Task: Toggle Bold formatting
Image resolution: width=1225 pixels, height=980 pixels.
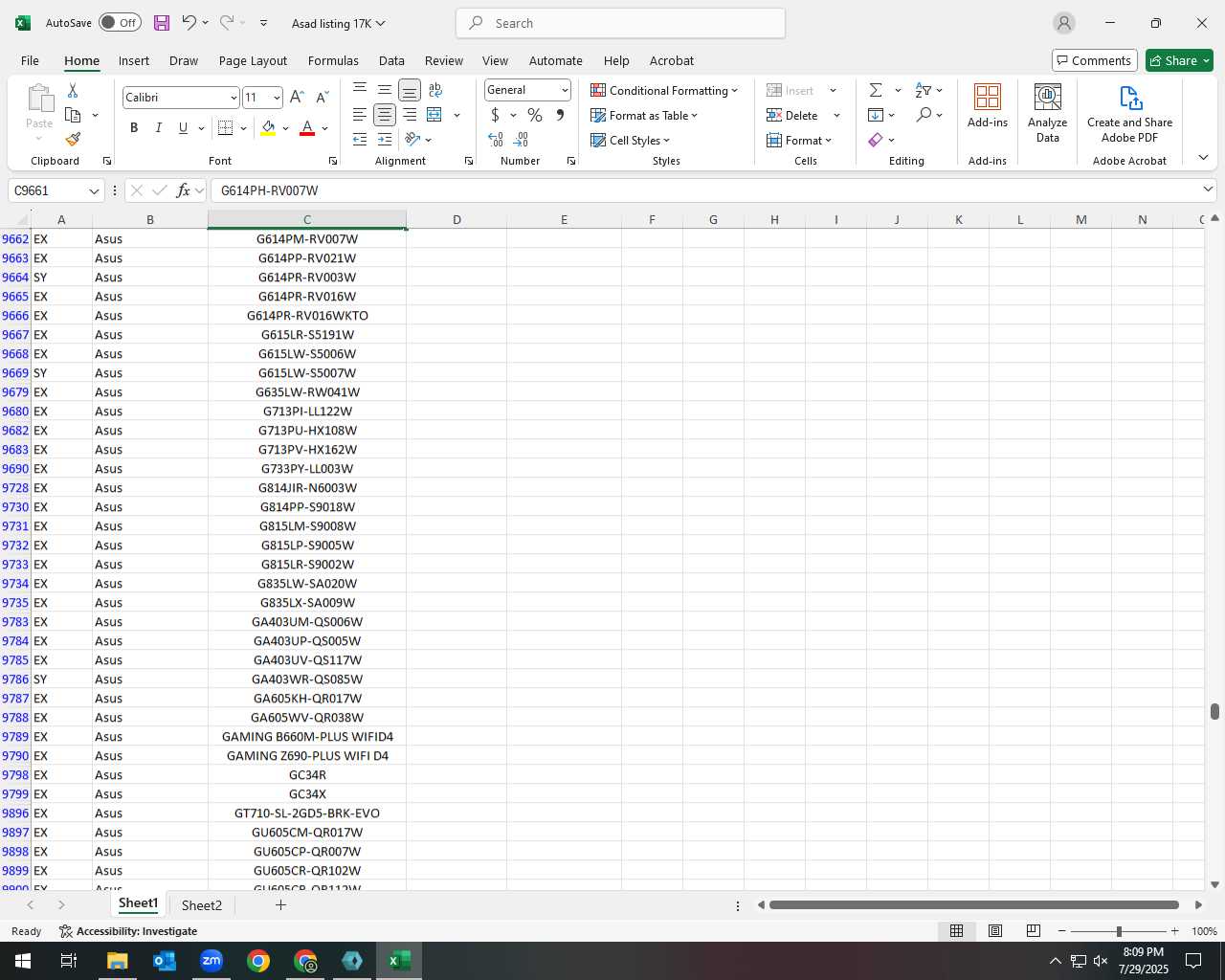Action: [x=134, y=127]
